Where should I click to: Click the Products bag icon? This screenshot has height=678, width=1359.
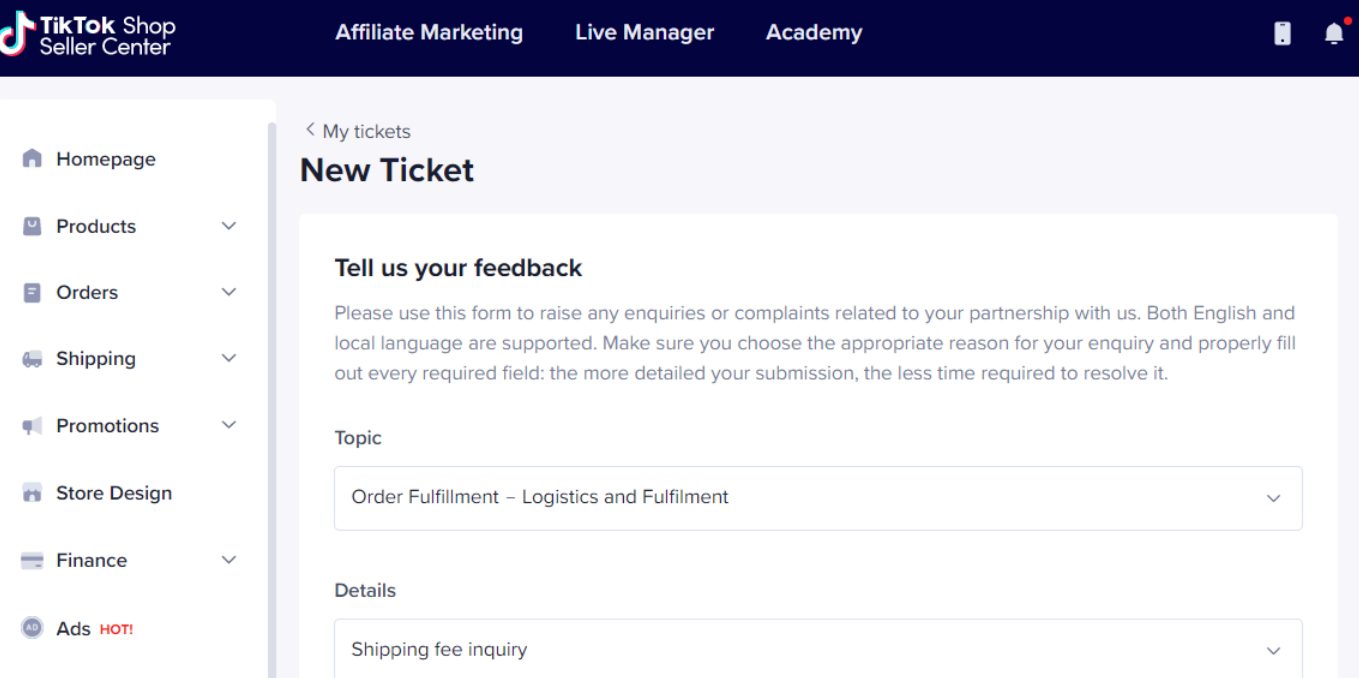pyautogui.click(x=32, y=226)
